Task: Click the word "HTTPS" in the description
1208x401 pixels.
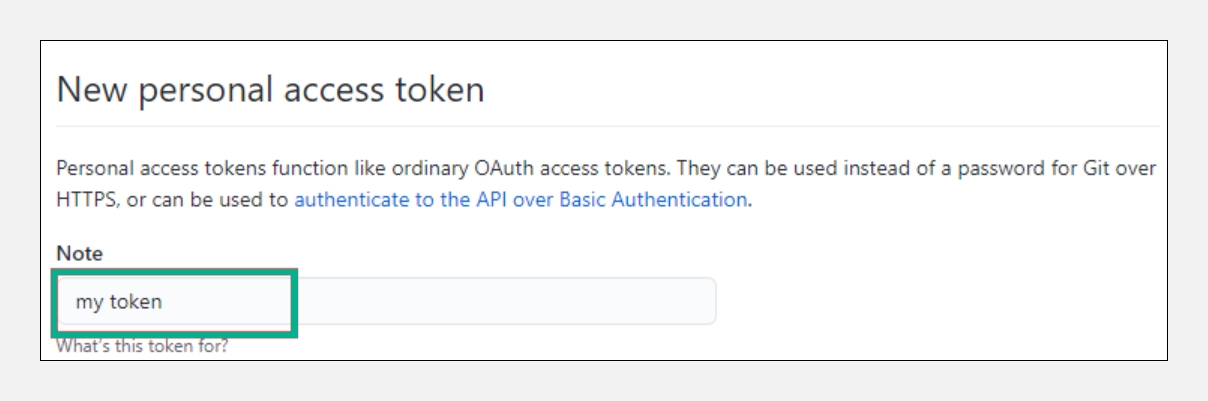Action: (x=85, y=199)
